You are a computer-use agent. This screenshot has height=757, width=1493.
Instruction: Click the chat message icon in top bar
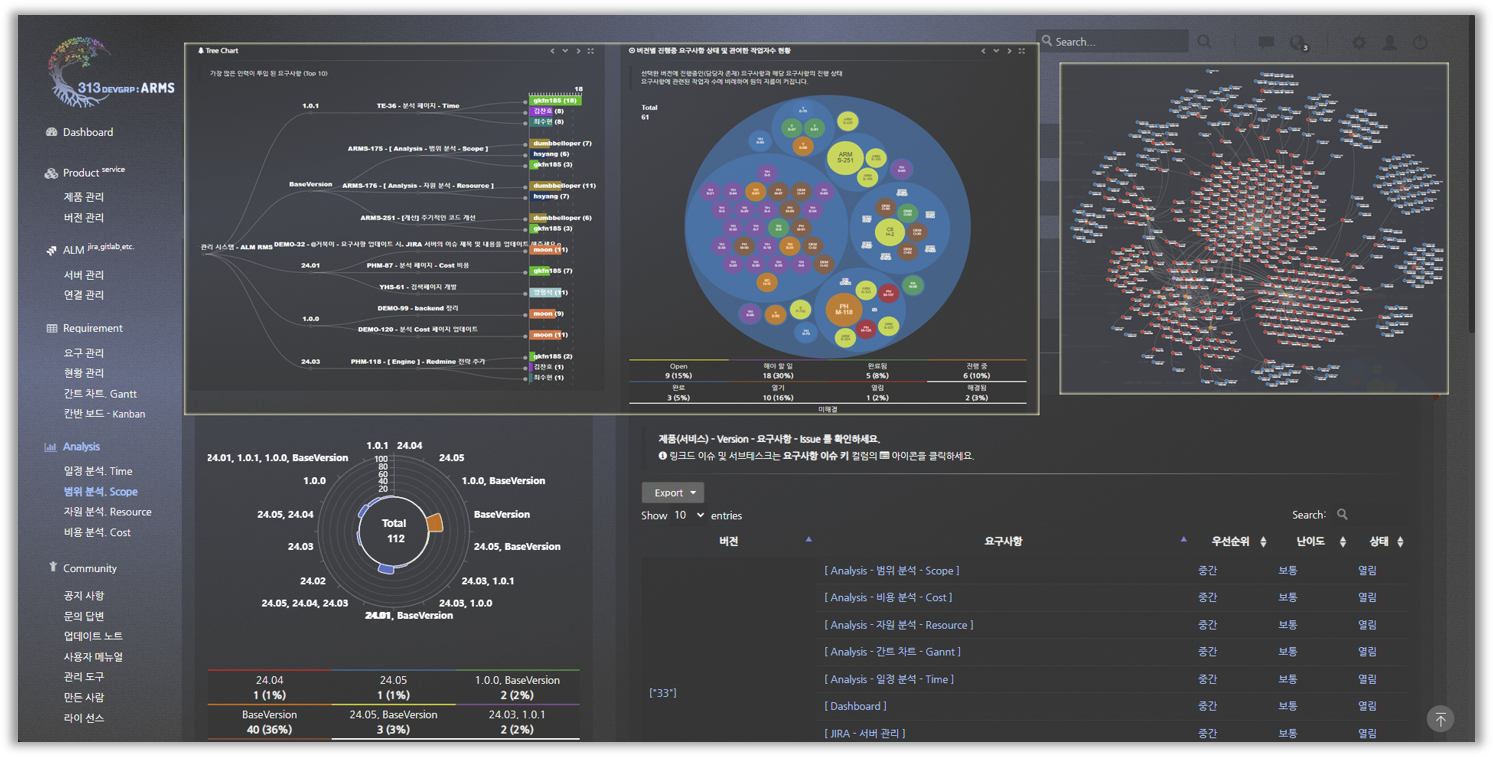tap(1266, 43)
